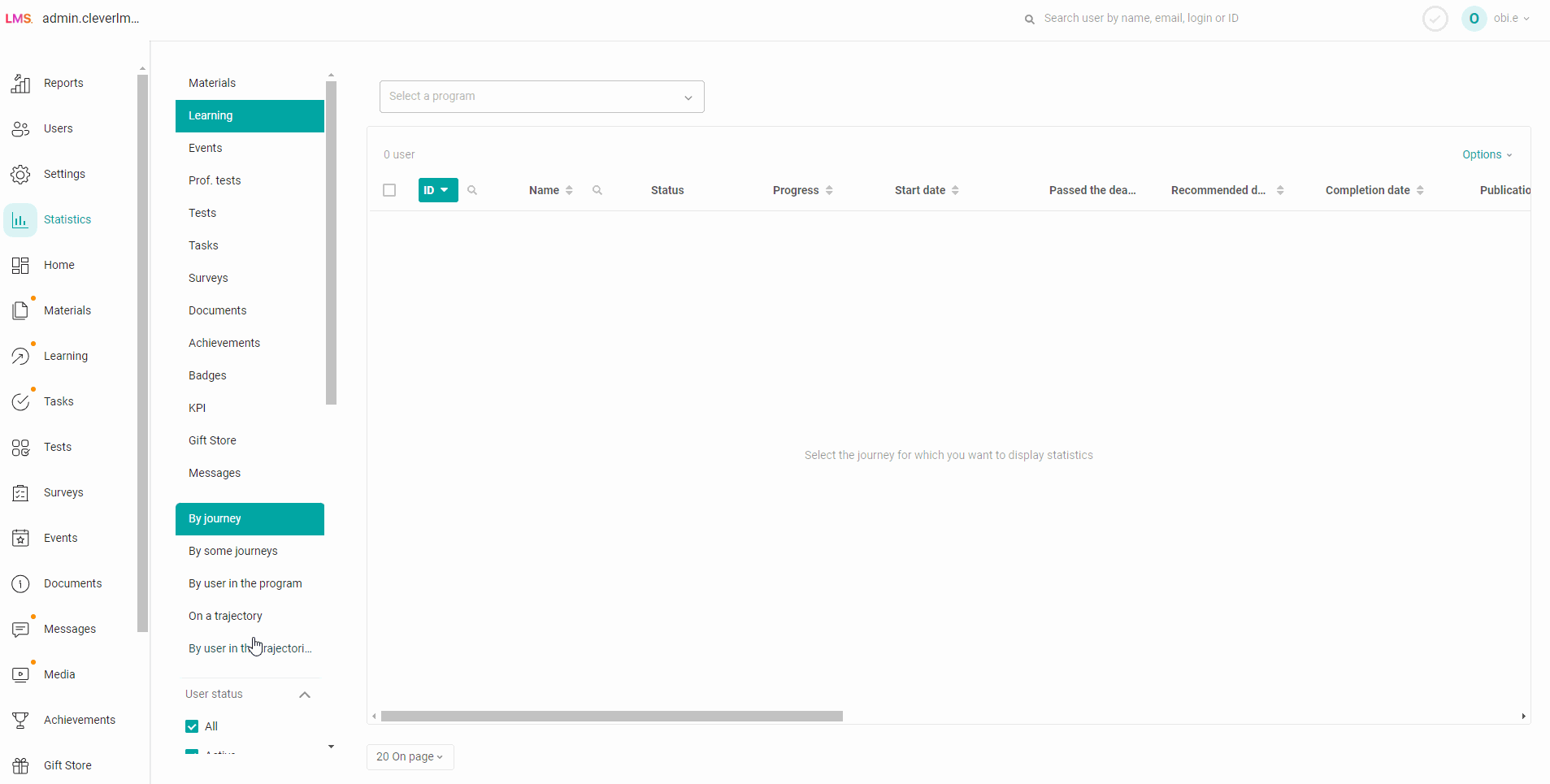1550x784 pixels.
Task: Select Learning in the statistics submenu
Action: (250, 116)
